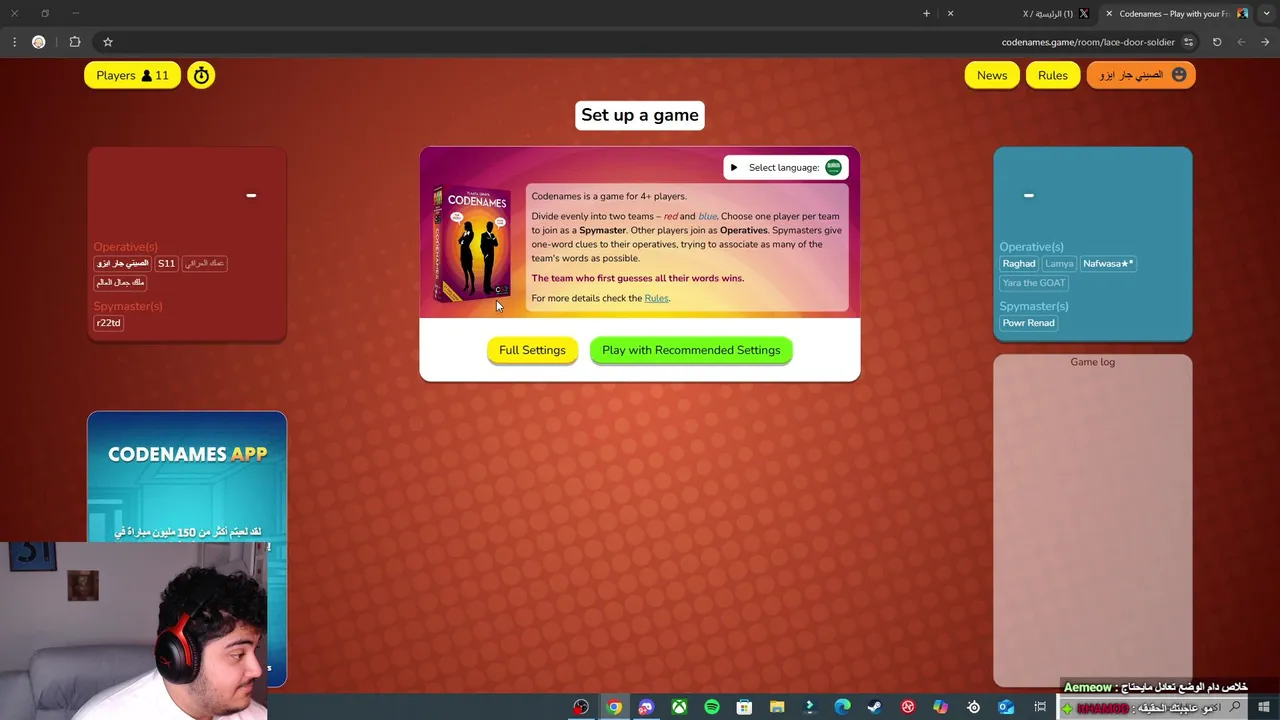The image size is (1280, 720).
Task: Open File Explorer from the taskbar
Action: (x=777, y=707)
